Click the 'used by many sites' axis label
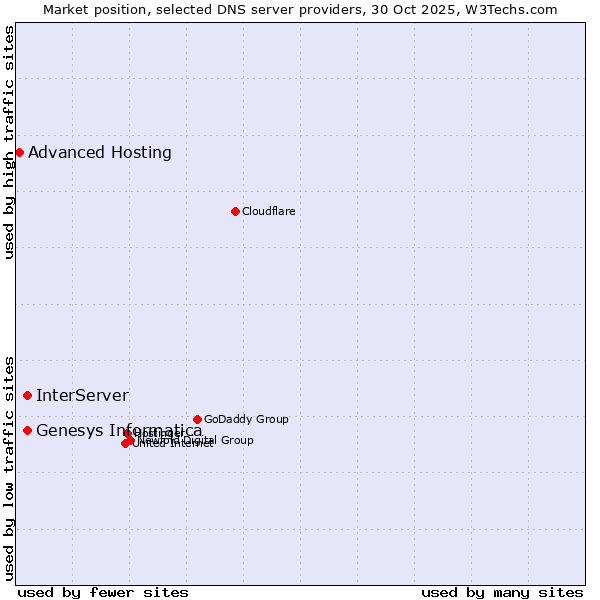Viewport: 600px width, 600px height. pos(502,592)
